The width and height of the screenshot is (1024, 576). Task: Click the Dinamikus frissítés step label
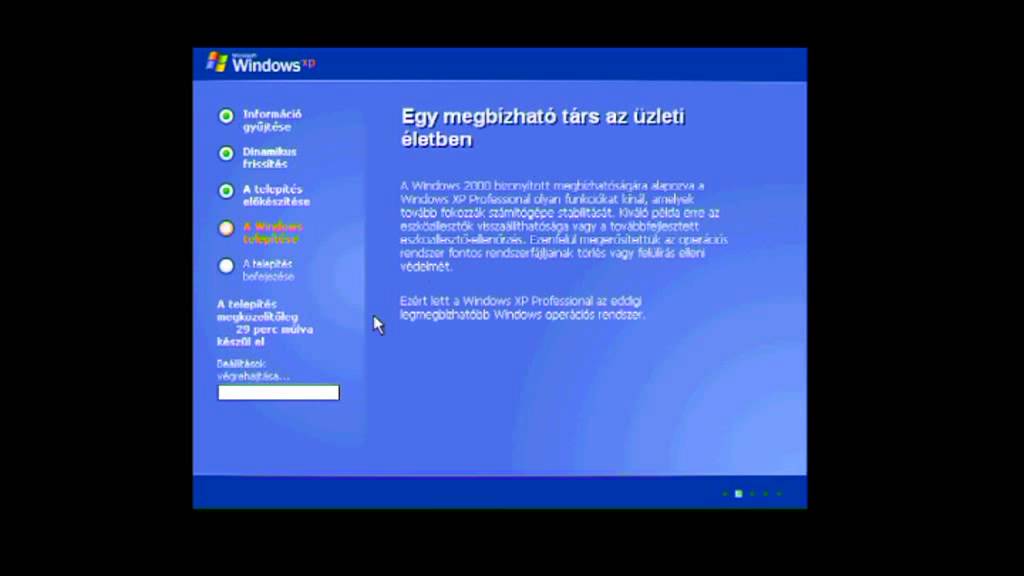click(270, 157)
